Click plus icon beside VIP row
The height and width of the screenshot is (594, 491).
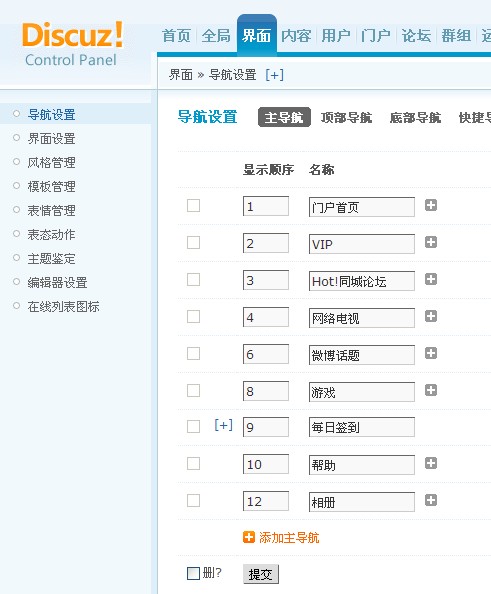431,242
